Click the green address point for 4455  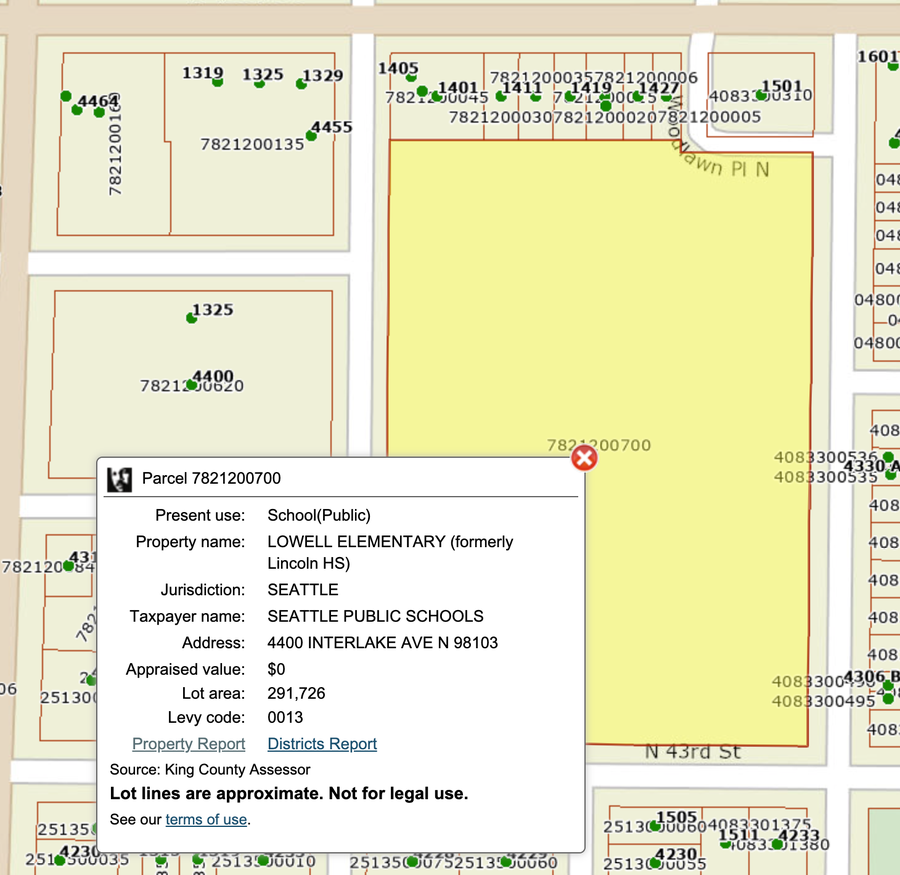tap(311, 135)
